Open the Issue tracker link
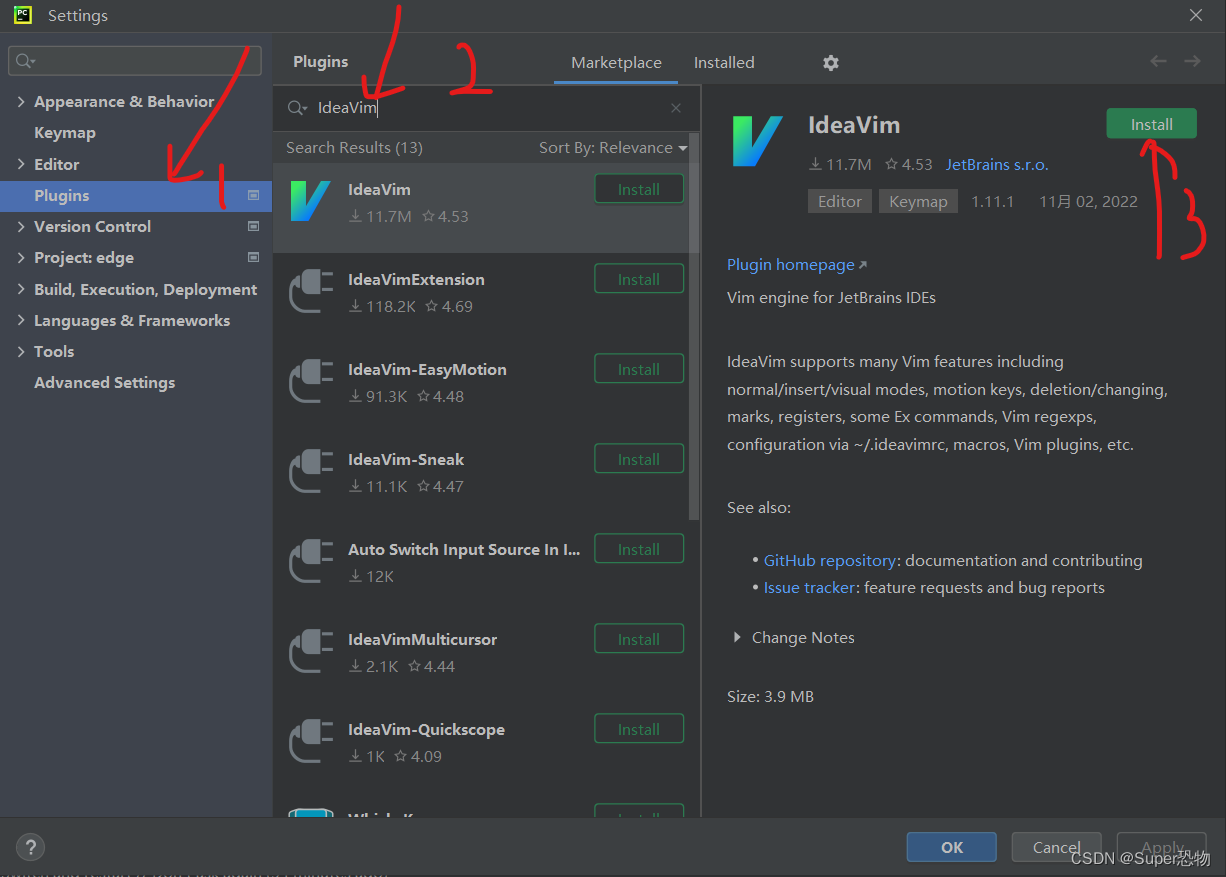This screenshot has width=1226, height=877. tap(809, 588)
